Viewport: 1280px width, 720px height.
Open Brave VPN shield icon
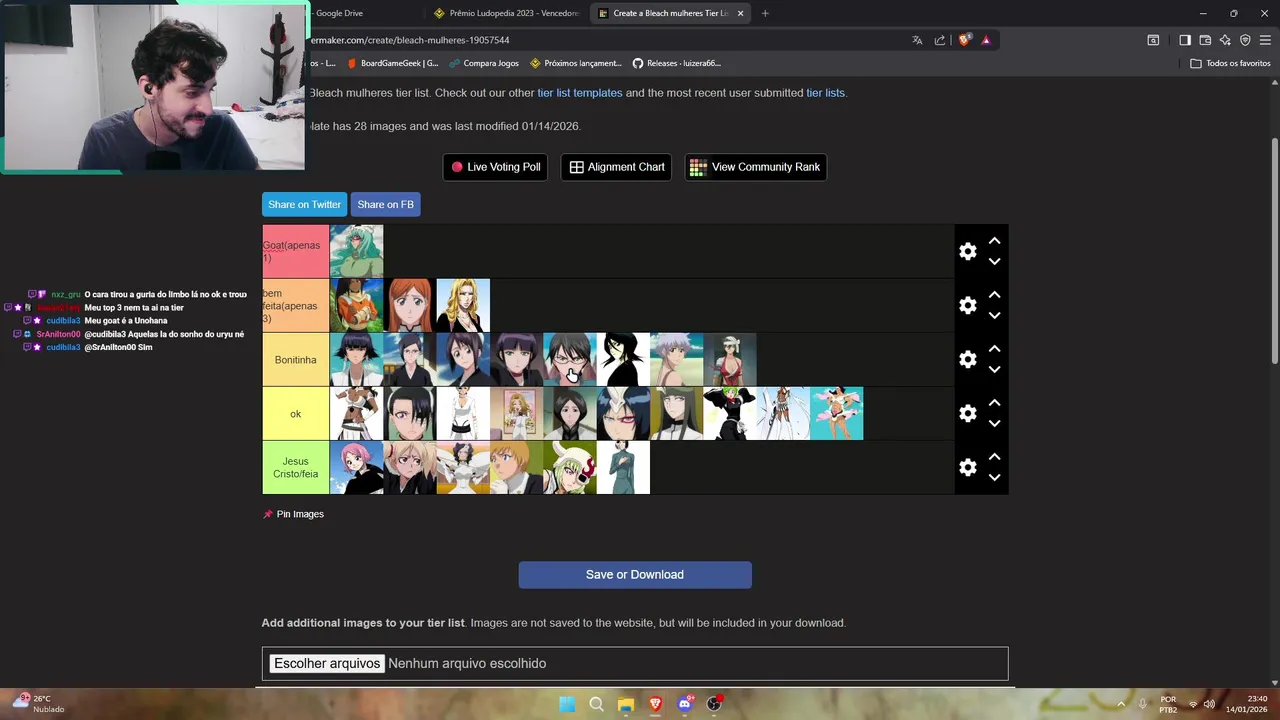pos(1245,40)
